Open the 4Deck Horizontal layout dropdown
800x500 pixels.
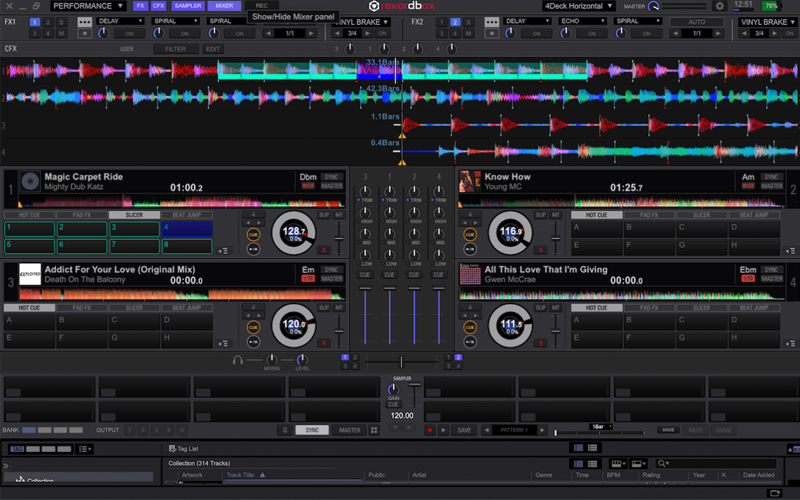pyautogui.click(x=578, y=6)
